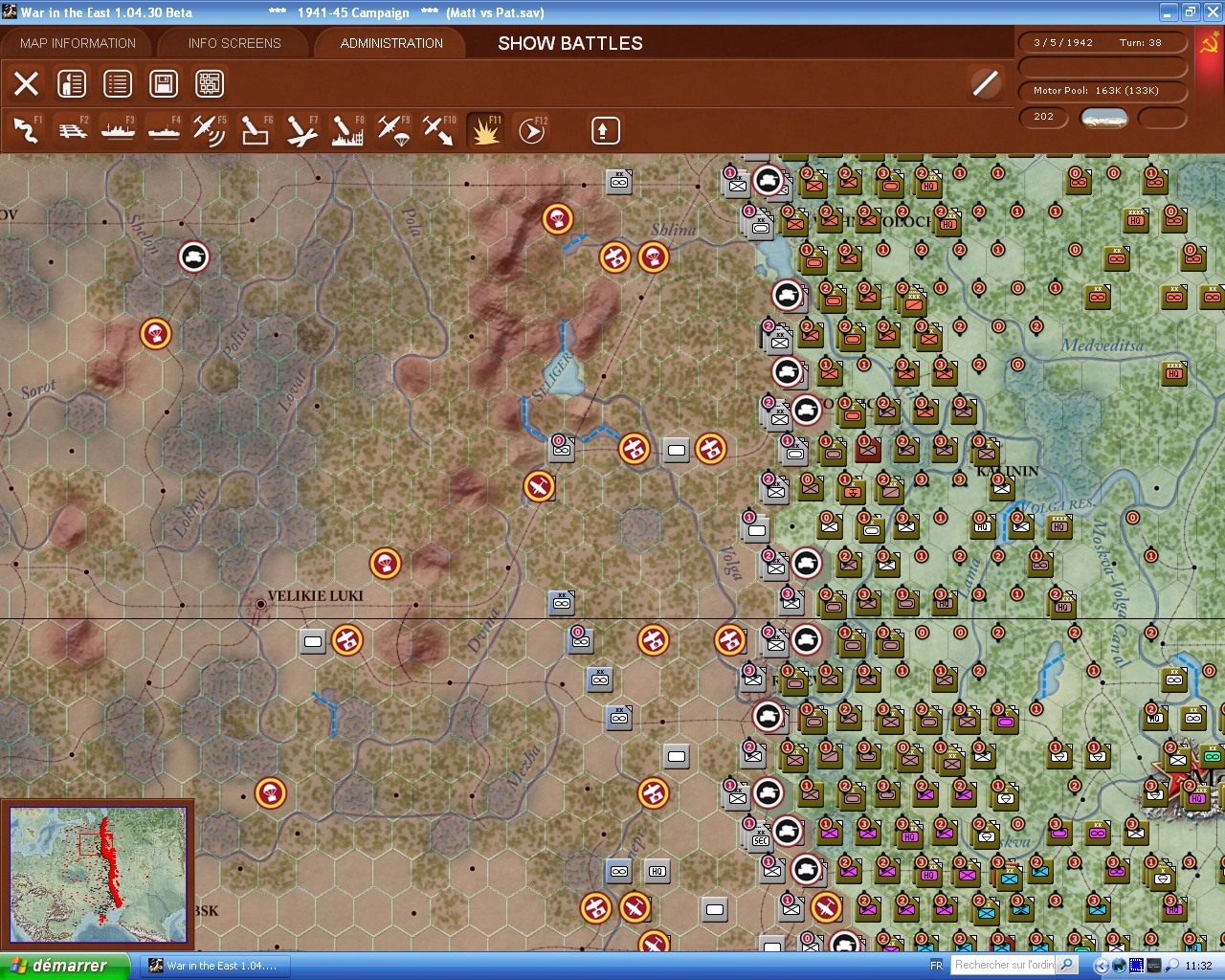Select F1 move mode arrow icon
Viewport: 1225px width, 980px height.
click(x=26, y=130)
